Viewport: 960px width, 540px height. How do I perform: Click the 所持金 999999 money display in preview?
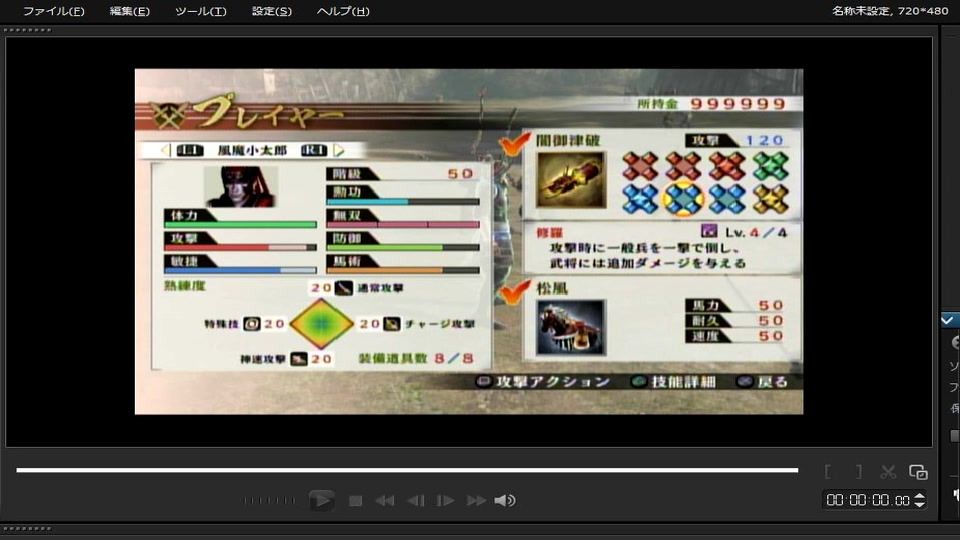click(711, 103)
